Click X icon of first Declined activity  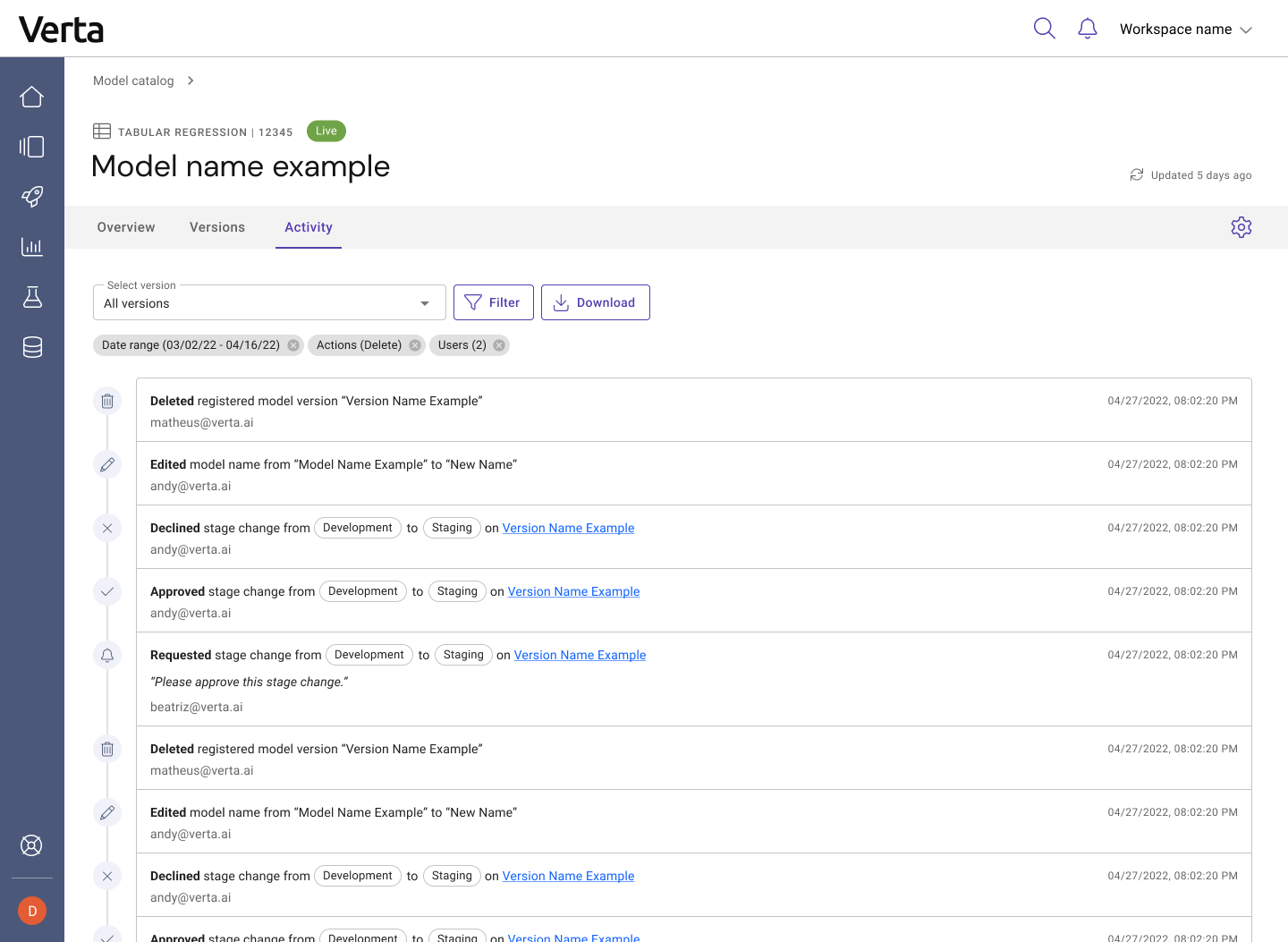click(107, 528)
